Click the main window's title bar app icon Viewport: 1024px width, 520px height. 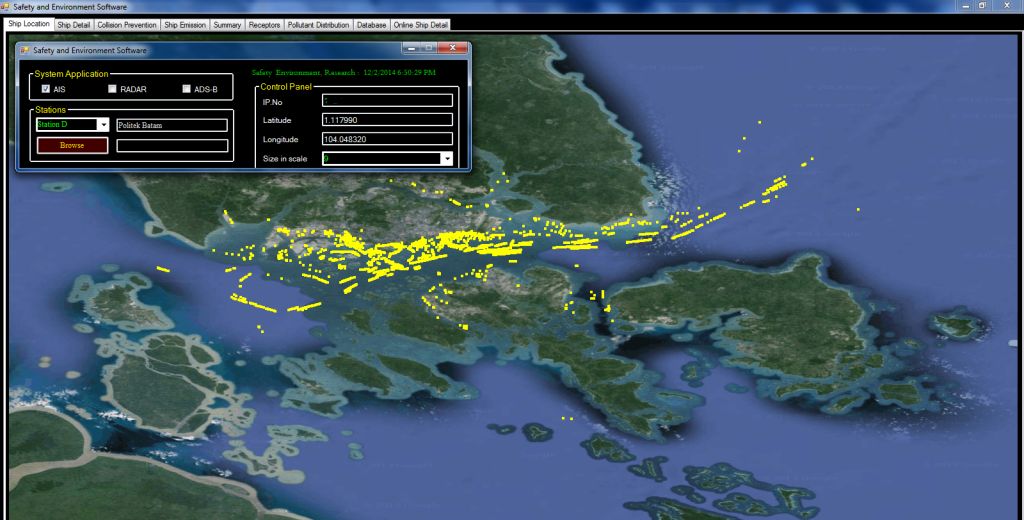(6, 6)
